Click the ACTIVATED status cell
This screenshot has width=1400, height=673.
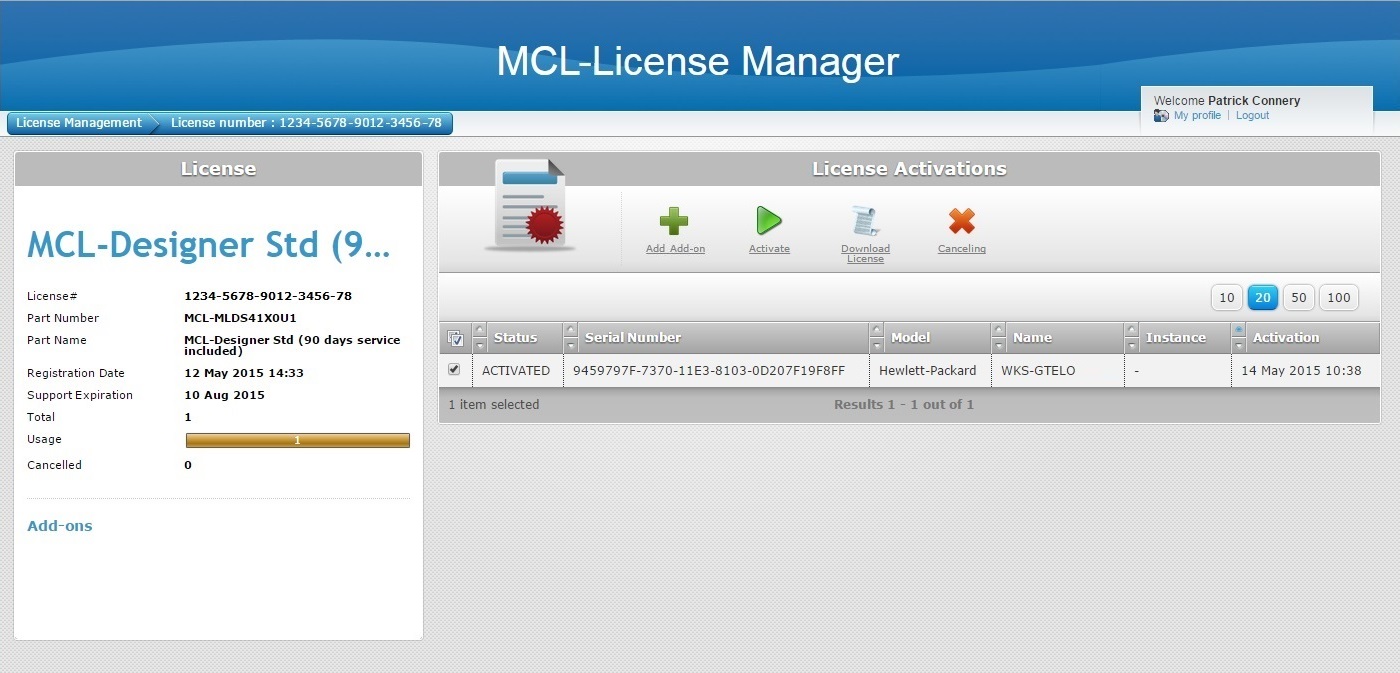pos(516,371)
